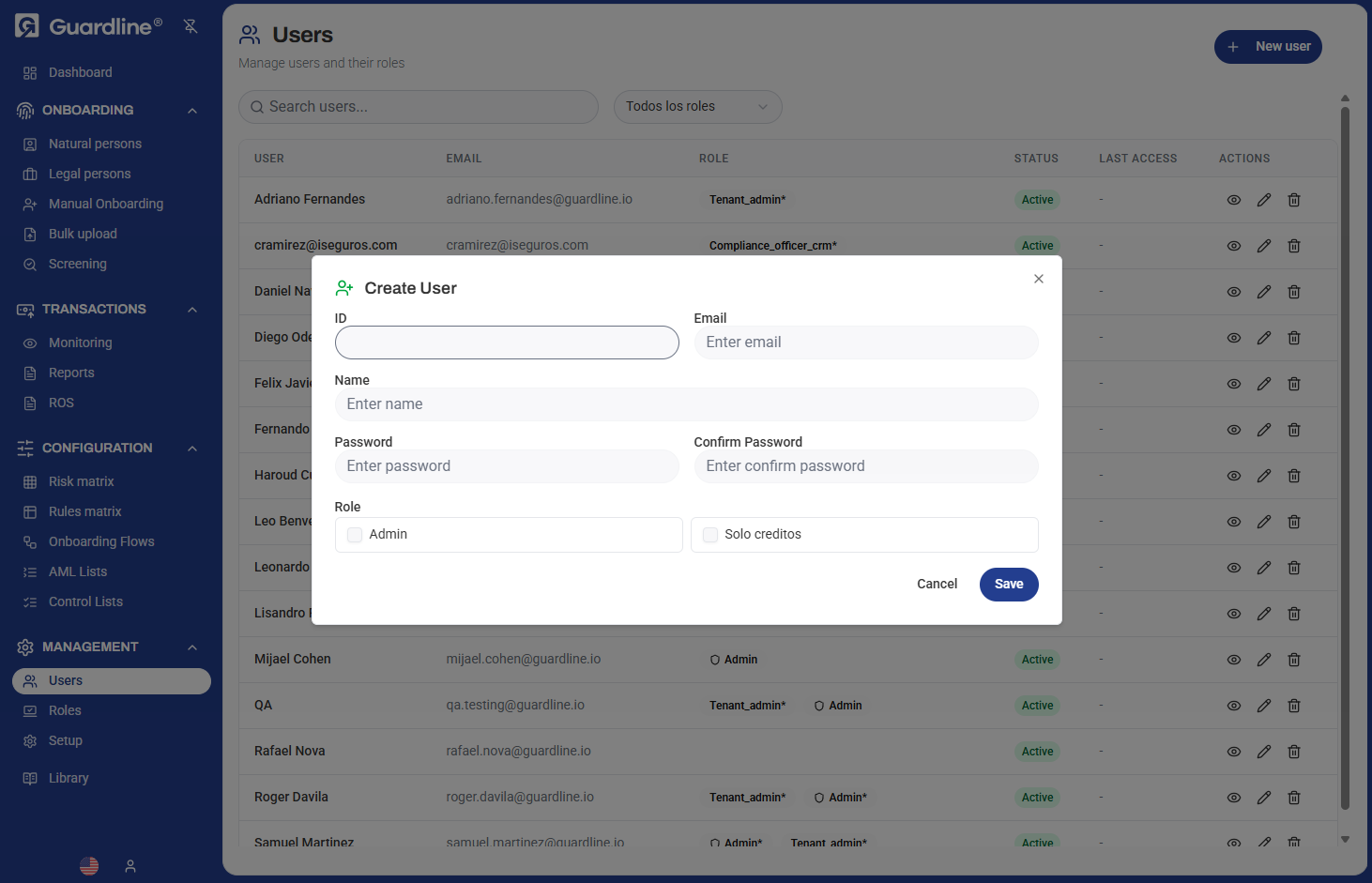This screenshot has height=883, width=1372.
Task: Click the edit pencil for Adriano Fernandes
Action: click(1263, 200)
